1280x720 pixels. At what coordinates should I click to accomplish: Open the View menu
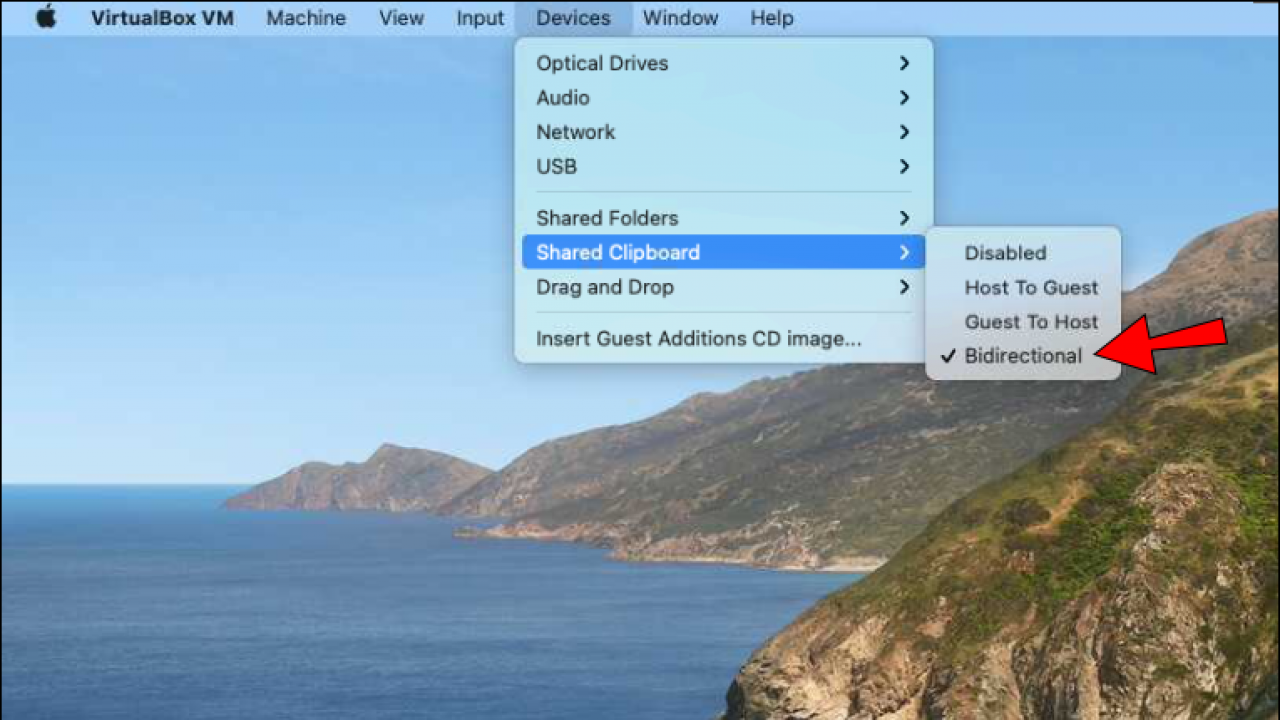click(x=401, y=17)
